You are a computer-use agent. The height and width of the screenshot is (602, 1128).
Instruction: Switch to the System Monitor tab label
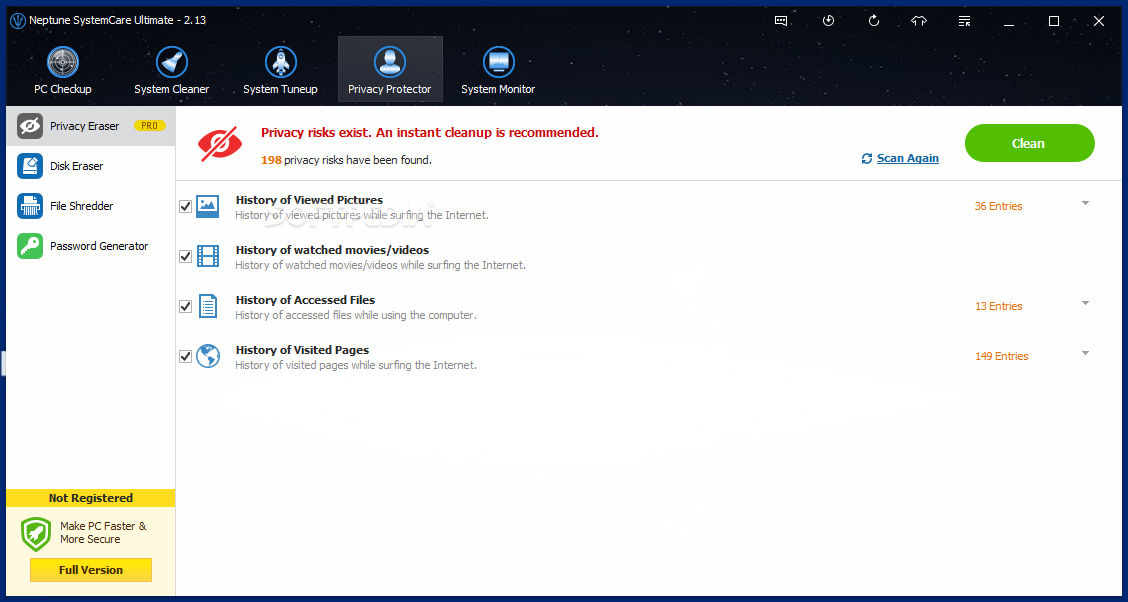(499, 89)
